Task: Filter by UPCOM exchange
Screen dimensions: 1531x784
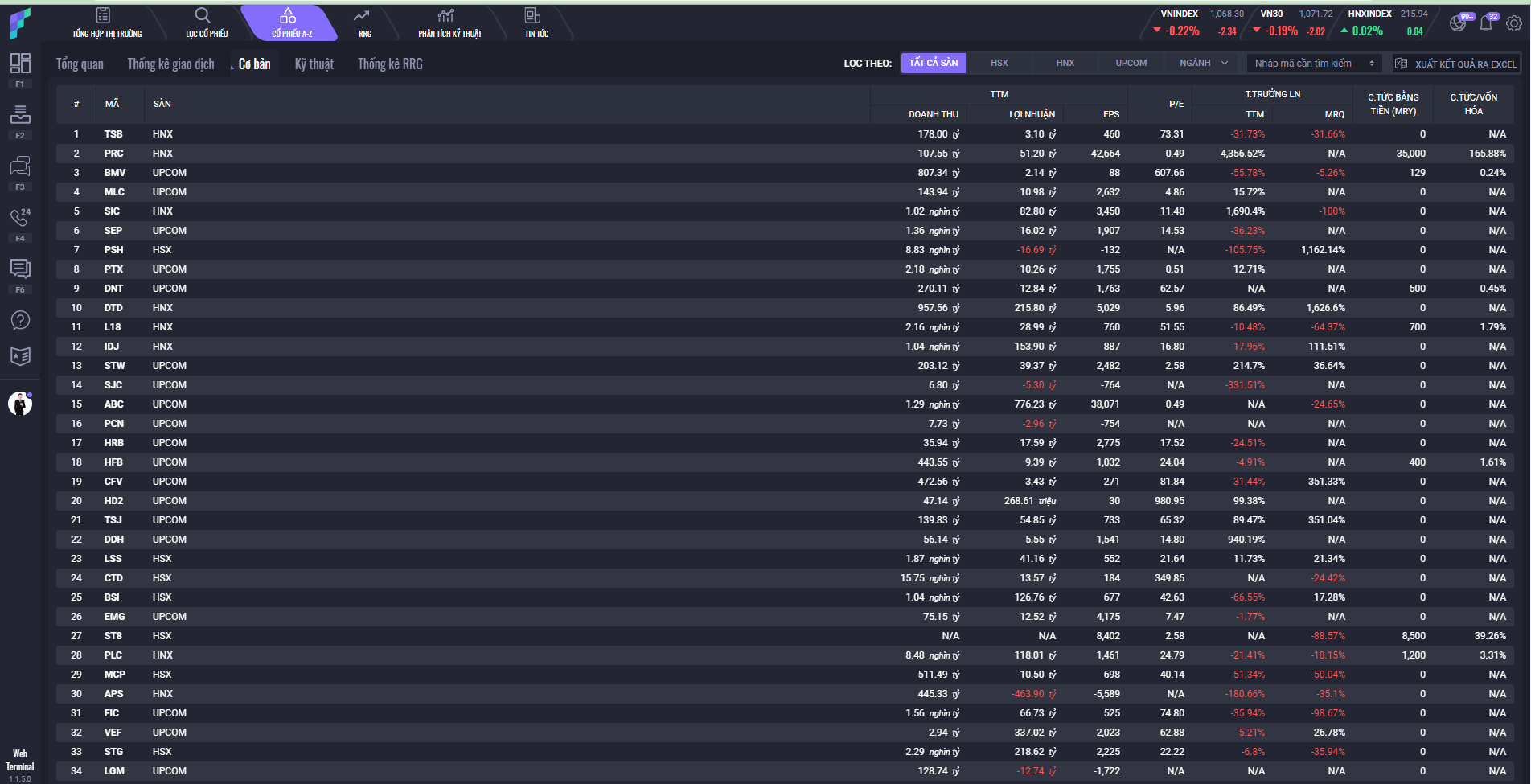Action: coord(1131,63)
